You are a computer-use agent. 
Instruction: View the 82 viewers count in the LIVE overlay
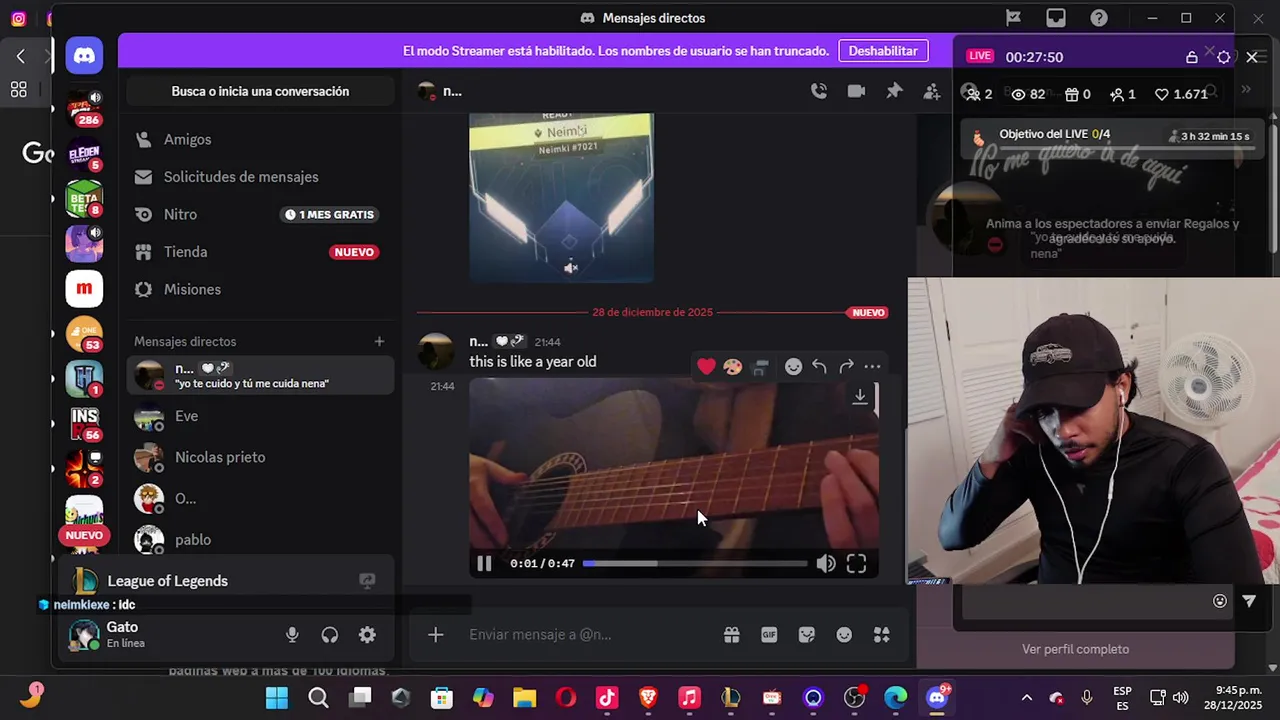point(1028,94)
